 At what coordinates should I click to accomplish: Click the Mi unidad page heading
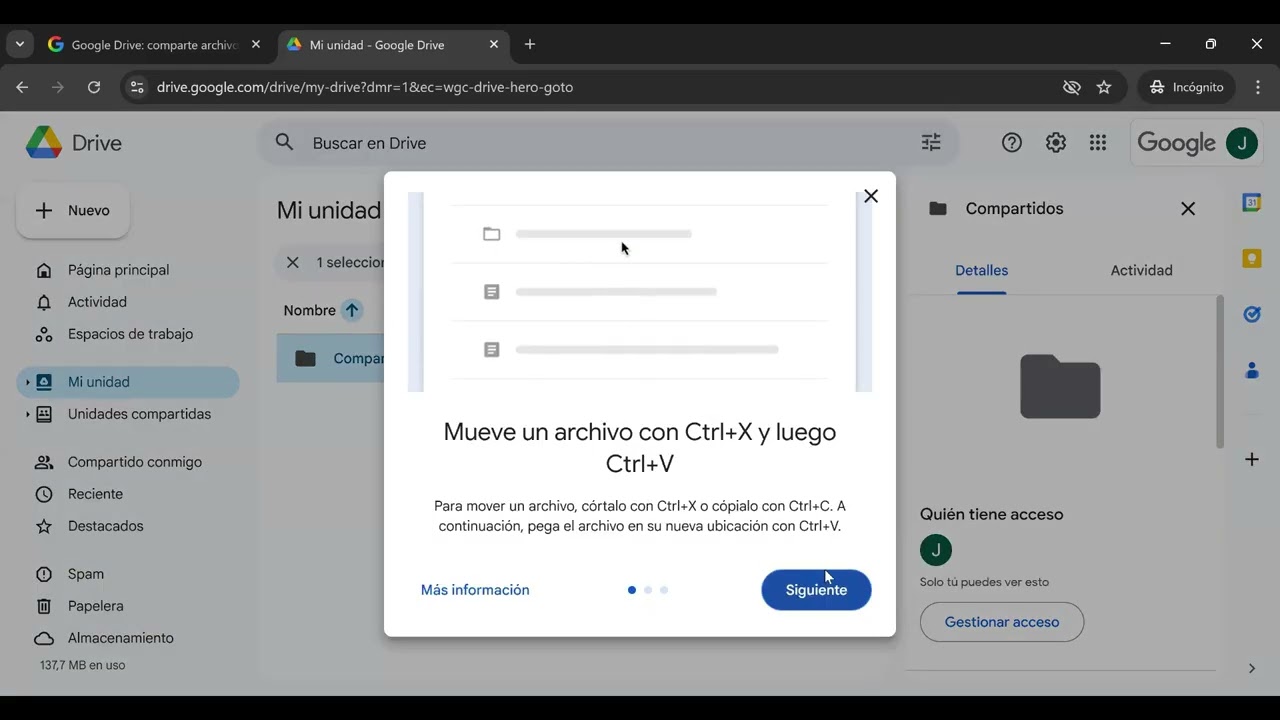[329, 211]
